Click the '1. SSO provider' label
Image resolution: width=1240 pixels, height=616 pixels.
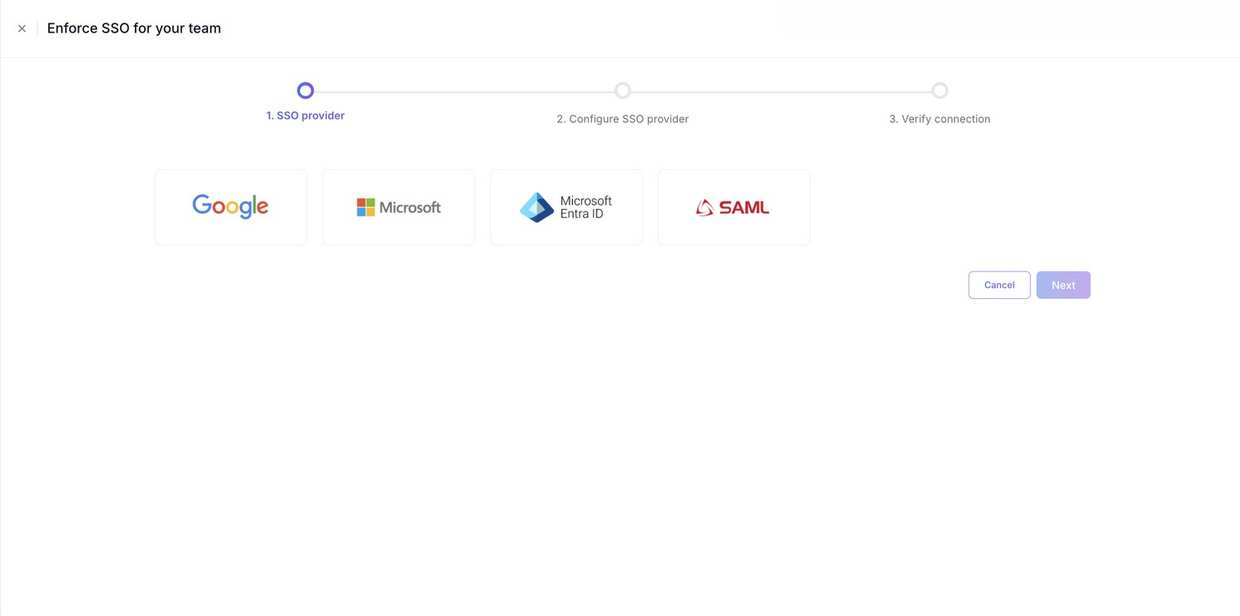(305, 116)
